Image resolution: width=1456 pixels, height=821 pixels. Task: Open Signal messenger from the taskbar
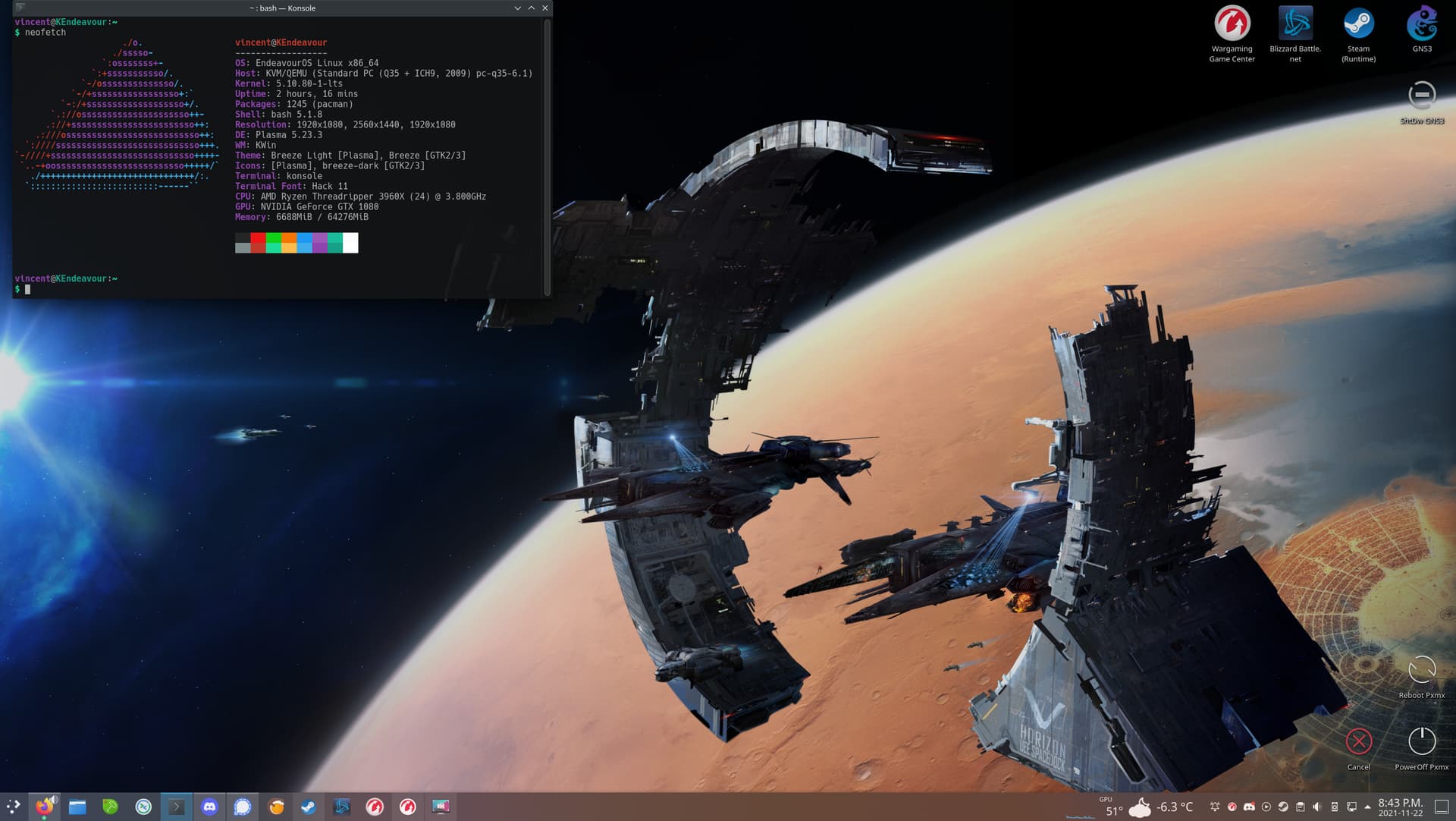[243, 807]
